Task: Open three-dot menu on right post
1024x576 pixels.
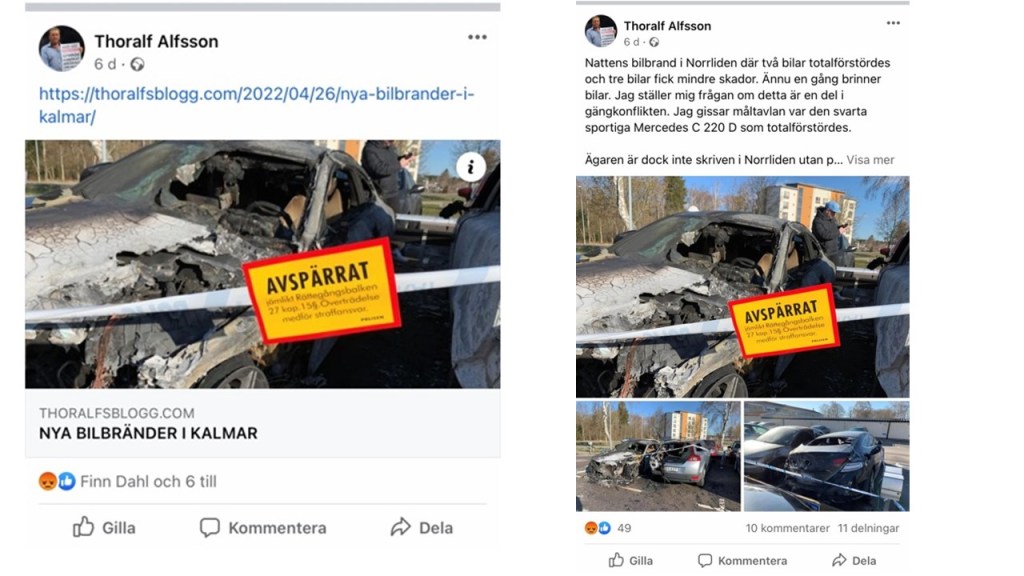Action: (x=893, y=23)
